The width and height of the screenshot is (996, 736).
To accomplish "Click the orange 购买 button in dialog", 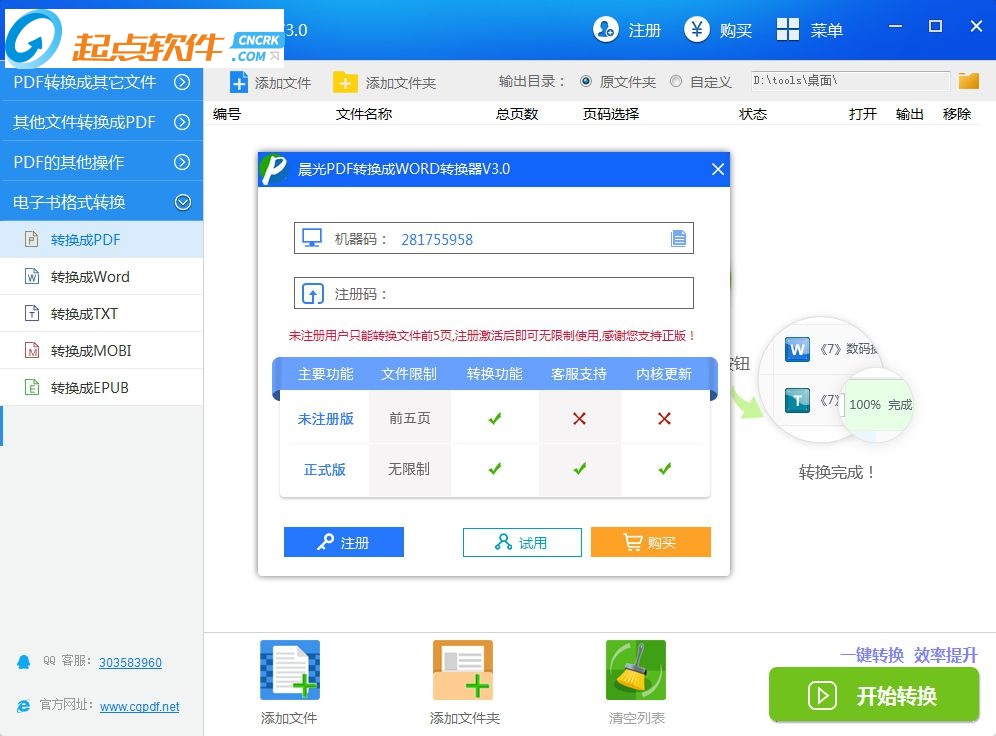I will coord(650,542).
